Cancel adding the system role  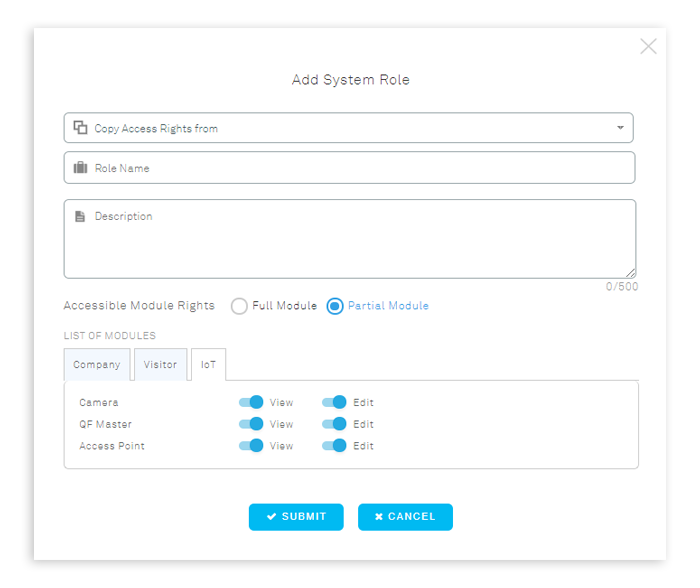click(405, 517)
